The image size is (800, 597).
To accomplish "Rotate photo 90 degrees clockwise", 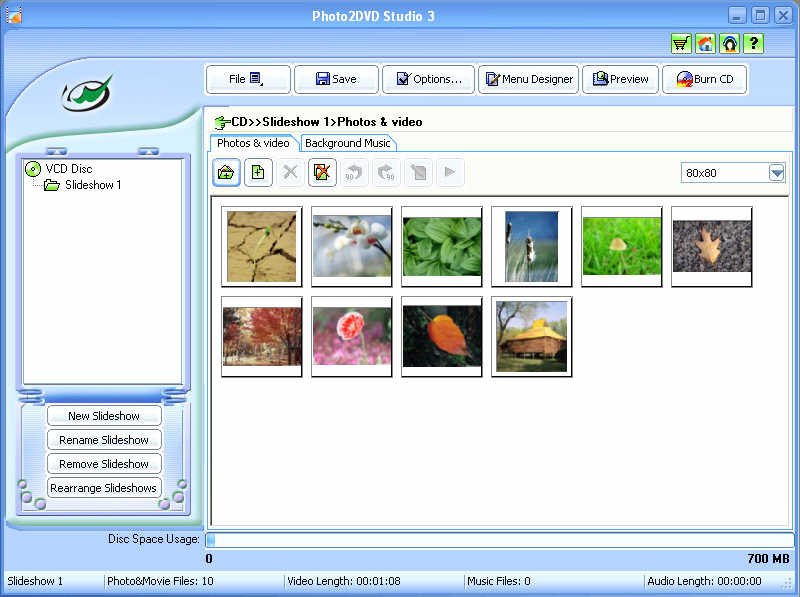I will pos(386,172).
